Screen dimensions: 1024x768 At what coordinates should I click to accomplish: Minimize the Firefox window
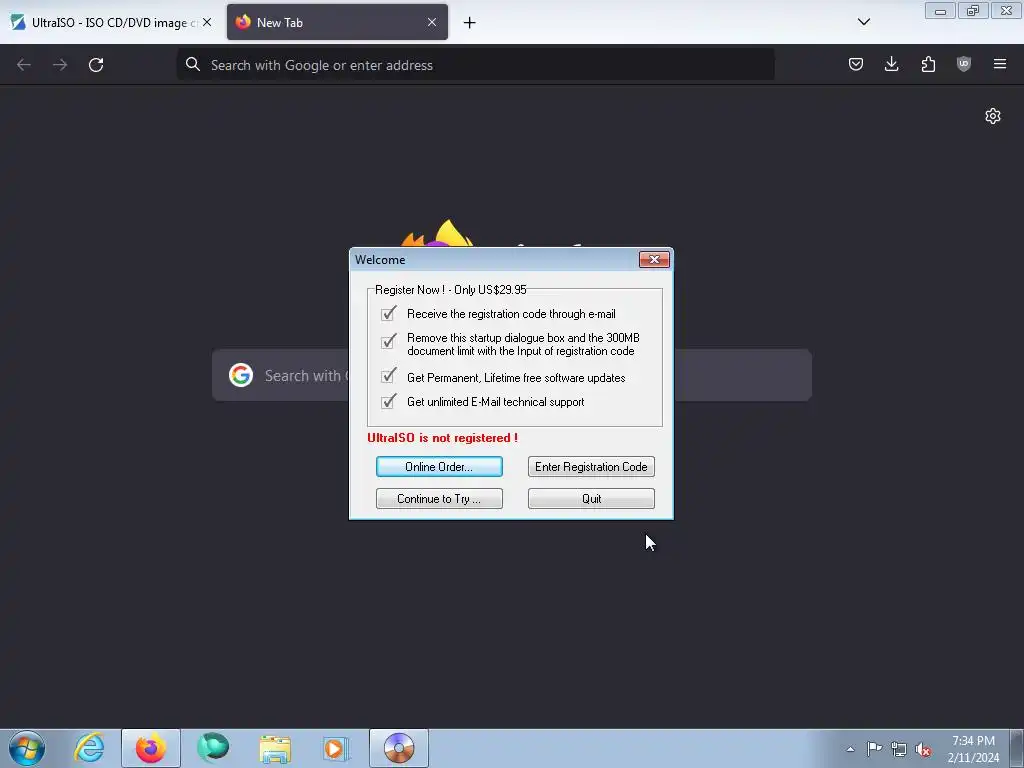[x=940, y=11]
